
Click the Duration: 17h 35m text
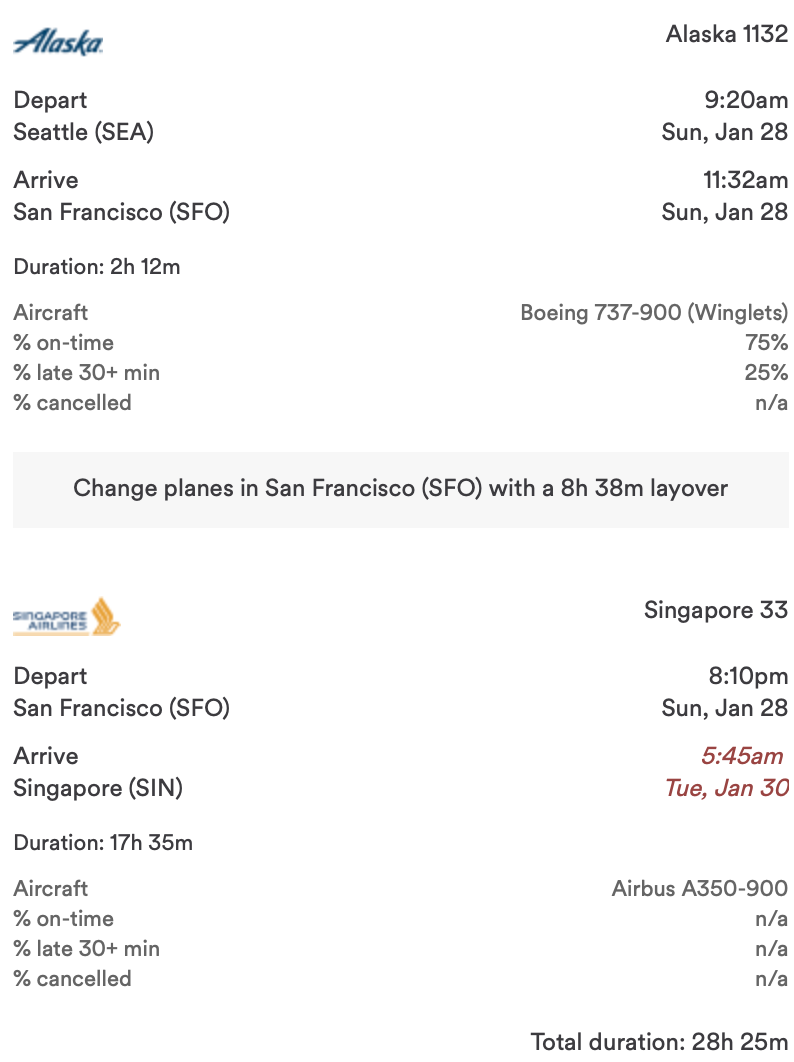(102, 843)
